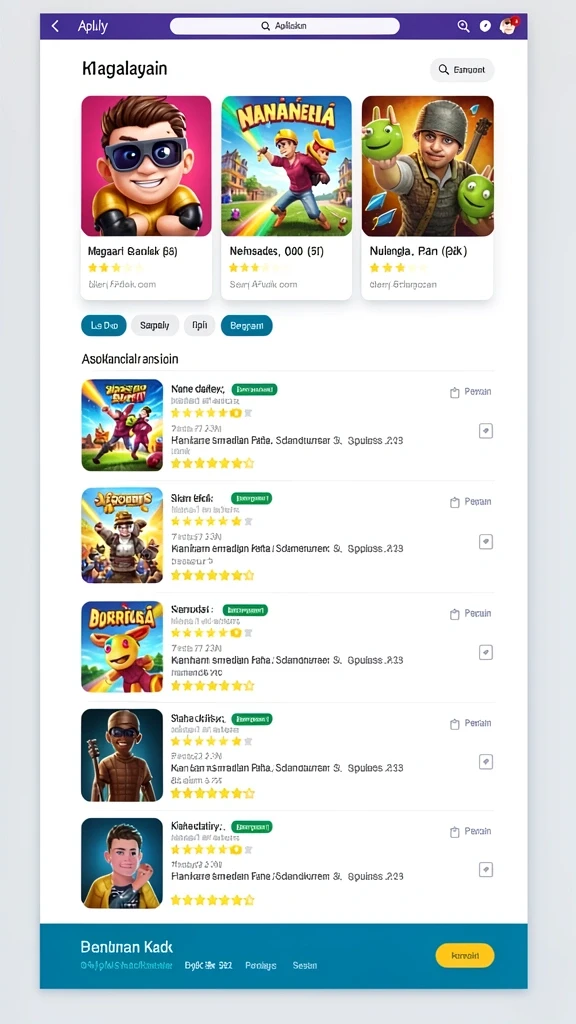
Task: Open the compass icon in header
Action: tap(485, 26)
